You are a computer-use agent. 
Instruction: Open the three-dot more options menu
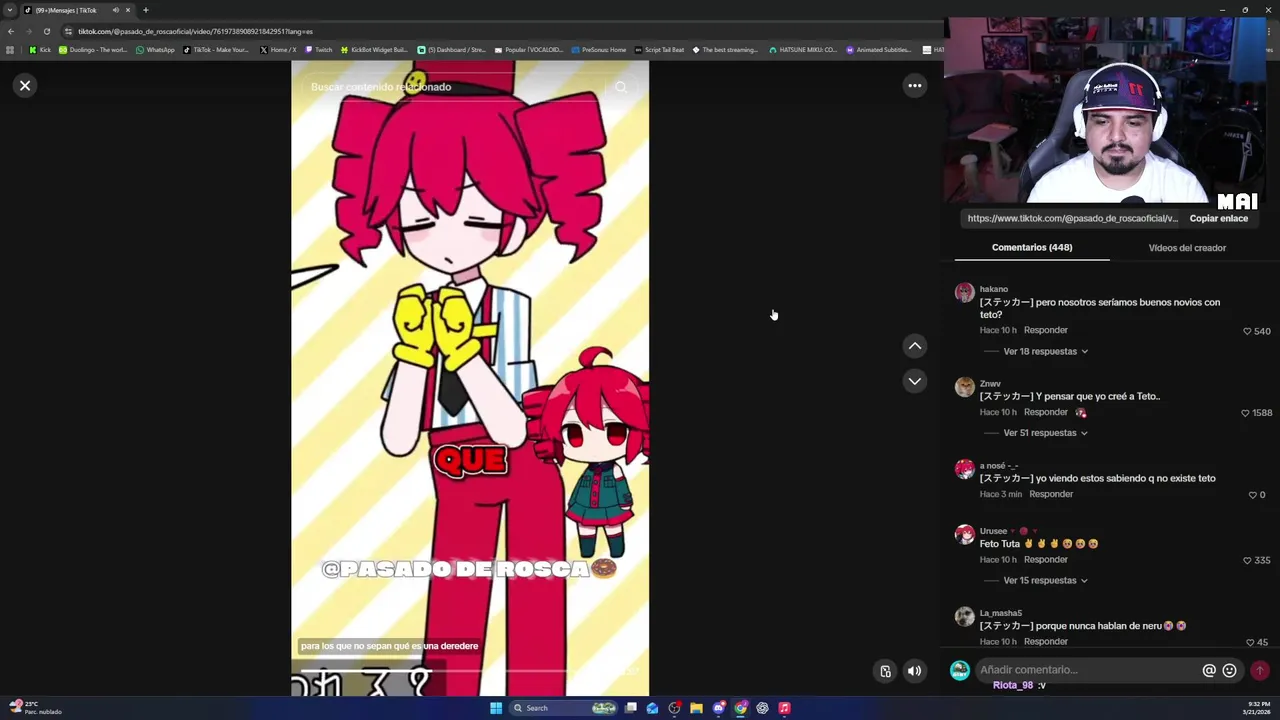(914, 86)
